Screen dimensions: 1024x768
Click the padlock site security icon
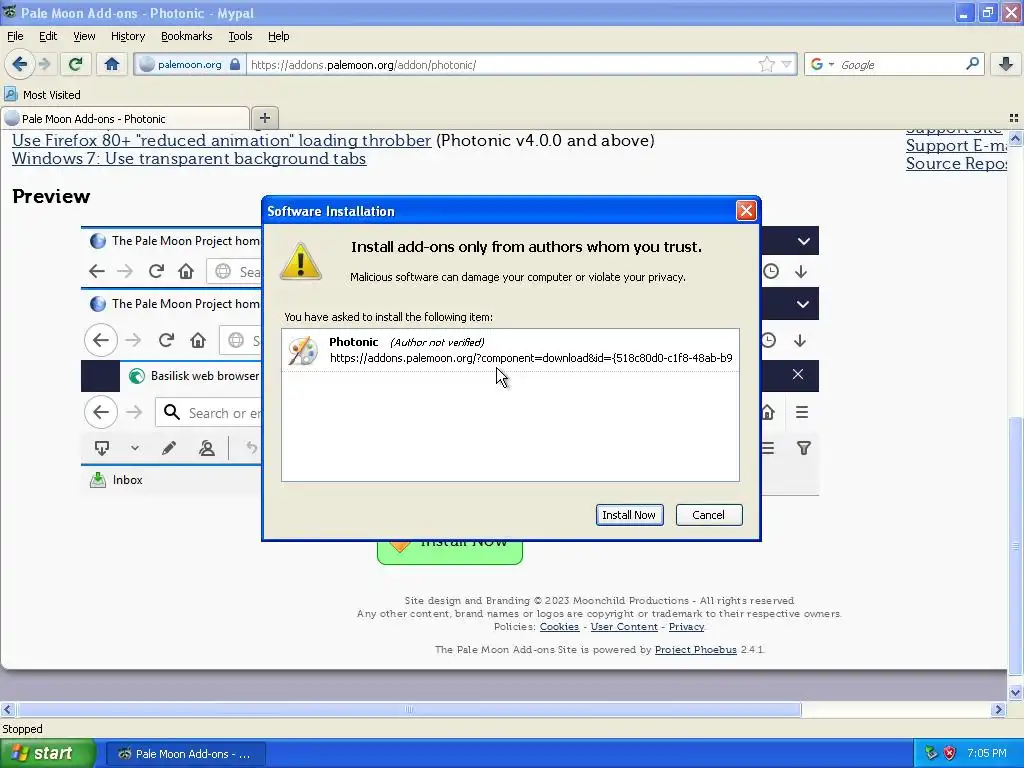pos(235,64)
